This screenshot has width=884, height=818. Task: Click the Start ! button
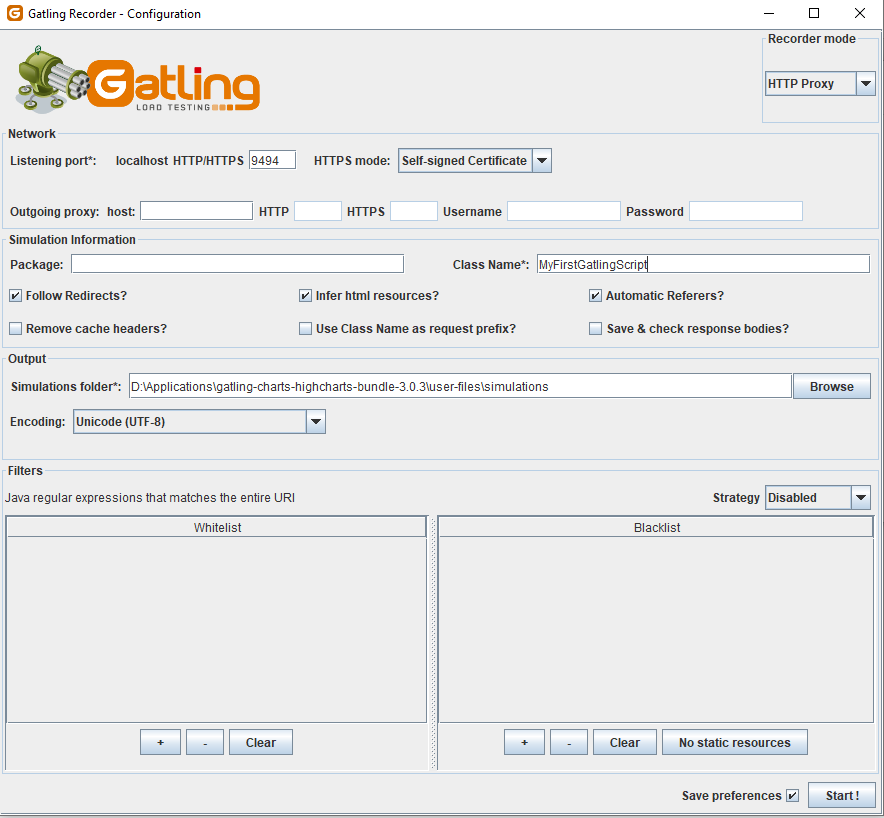[x=842, y=795]
